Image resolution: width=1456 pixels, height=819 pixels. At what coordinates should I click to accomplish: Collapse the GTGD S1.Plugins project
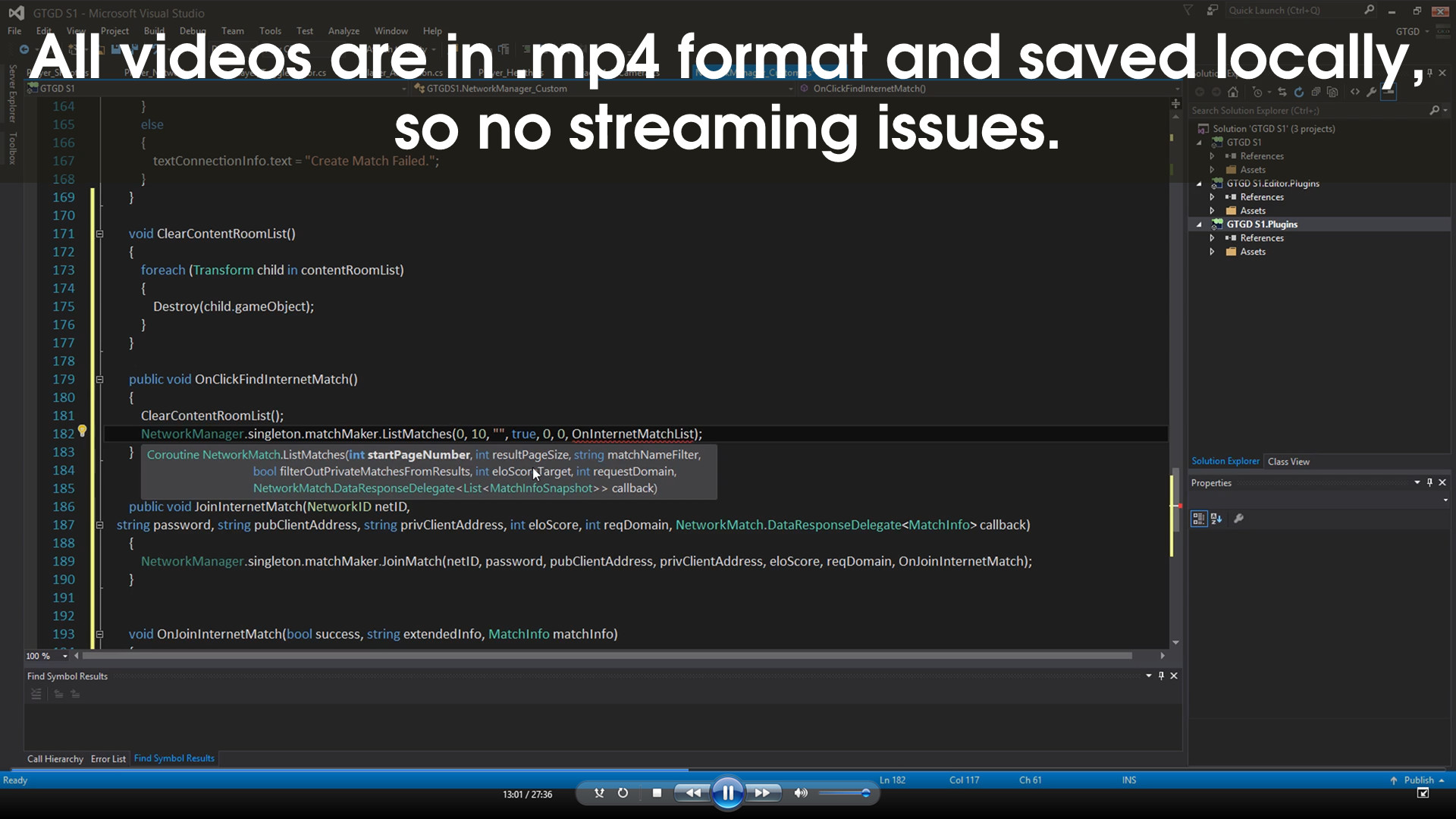point(1199,224)
